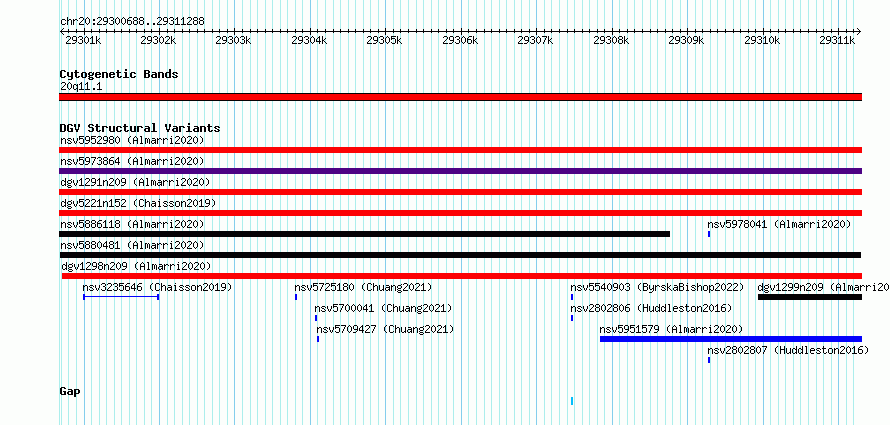890x425 pixels.
Task: Select the red bar under dgv1291n209
Action: pos(460,192)
